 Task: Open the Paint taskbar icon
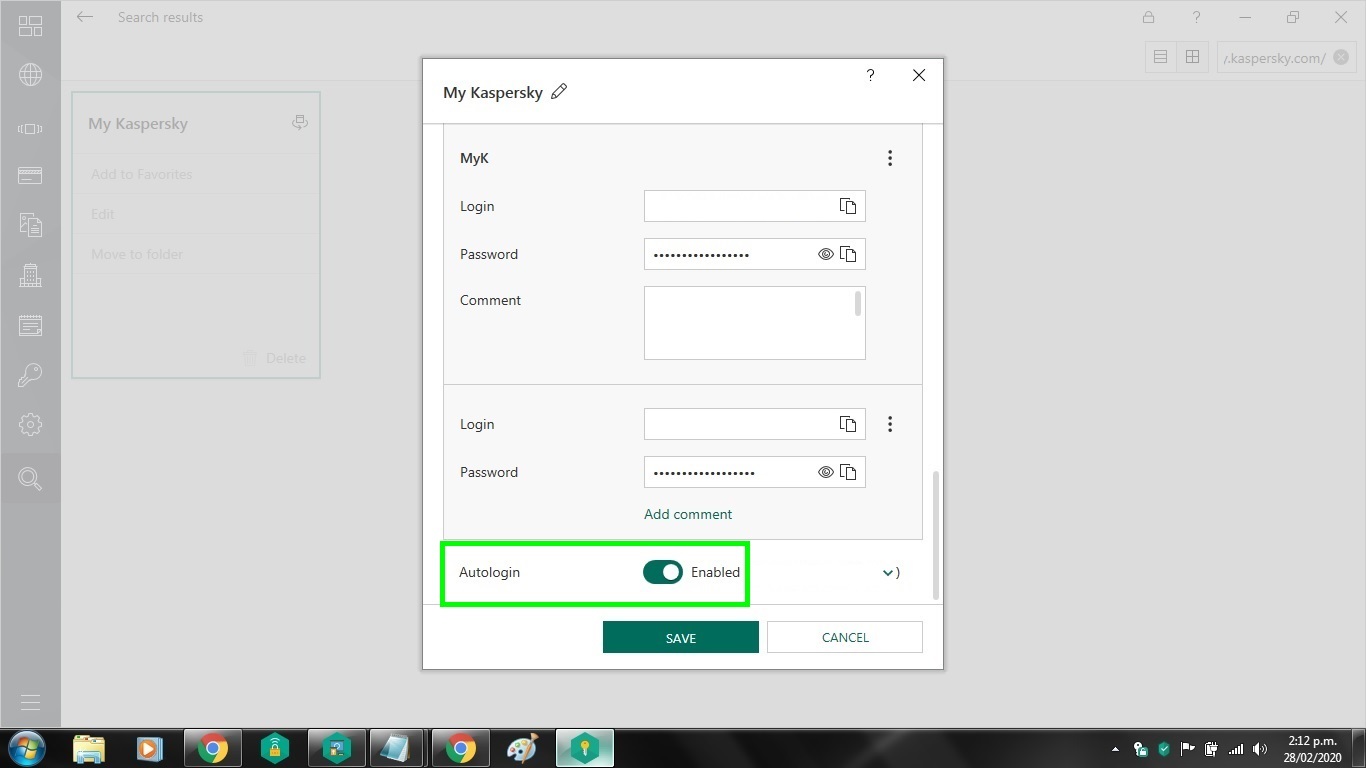[523, 748]
